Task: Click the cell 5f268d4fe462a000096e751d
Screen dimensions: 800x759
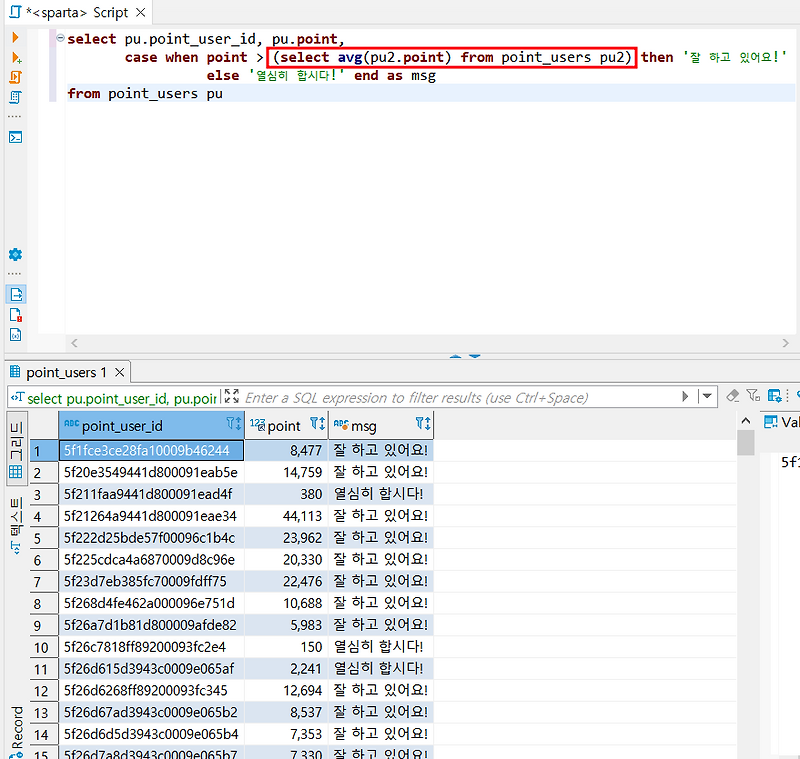Action: [x=152, y=603]
